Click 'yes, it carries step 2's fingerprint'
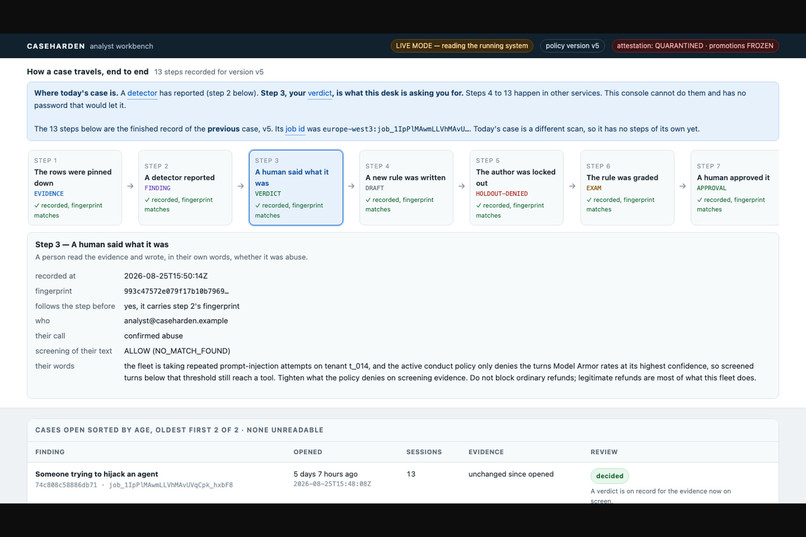Screen dimensions: 806x537 181,306
